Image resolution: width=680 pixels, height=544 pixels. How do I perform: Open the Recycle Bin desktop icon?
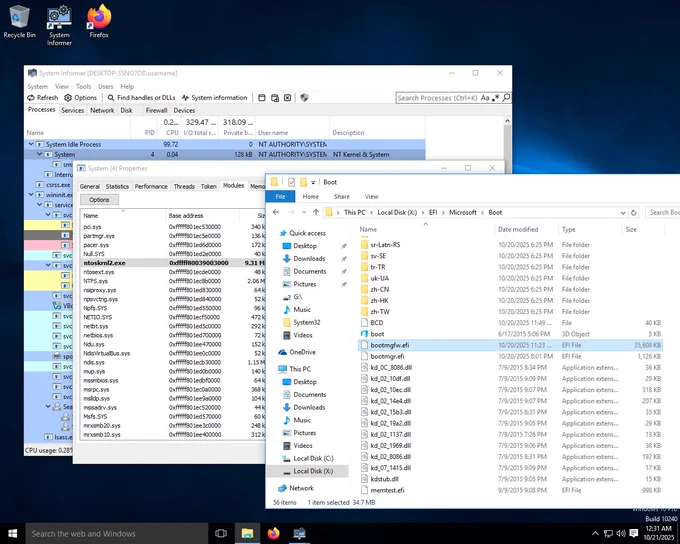19,22
